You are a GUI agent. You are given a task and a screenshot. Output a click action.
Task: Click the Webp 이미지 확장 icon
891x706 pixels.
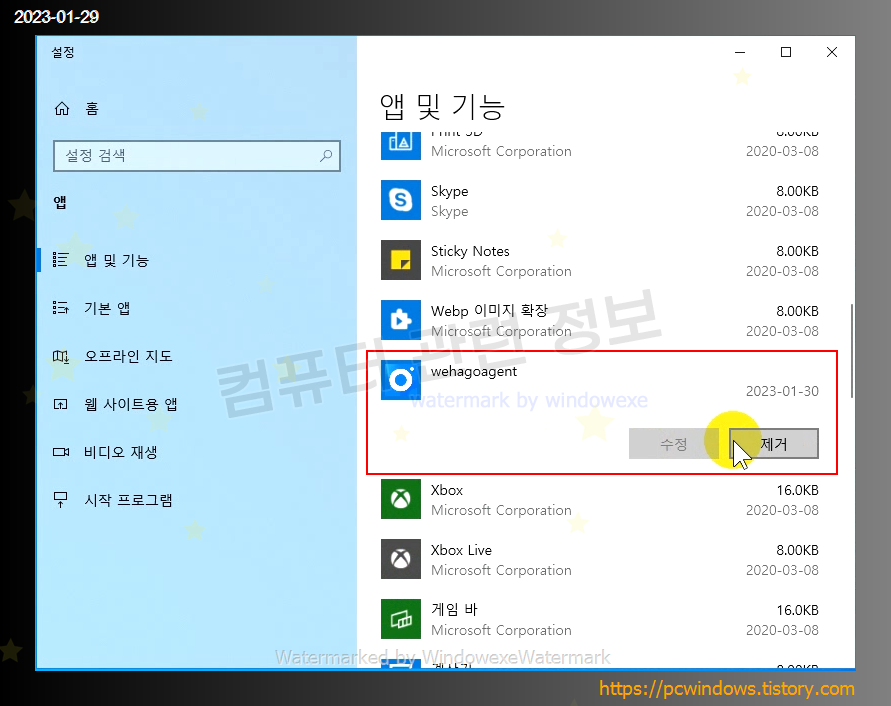[x=401, y=319]
